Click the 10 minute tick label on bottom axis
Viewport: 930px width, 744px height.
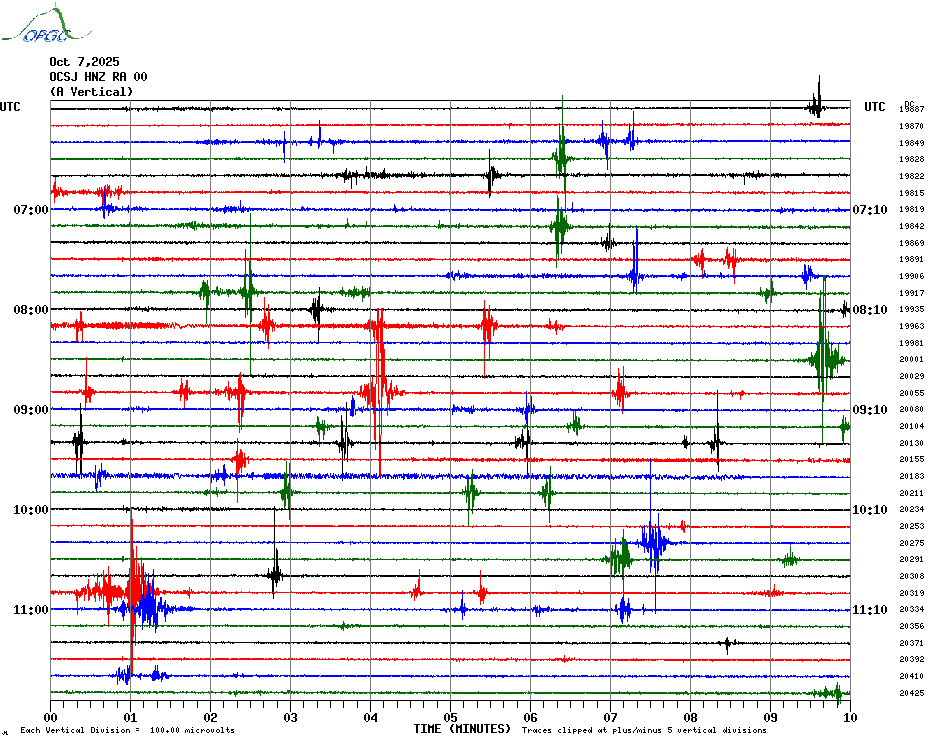849,717
